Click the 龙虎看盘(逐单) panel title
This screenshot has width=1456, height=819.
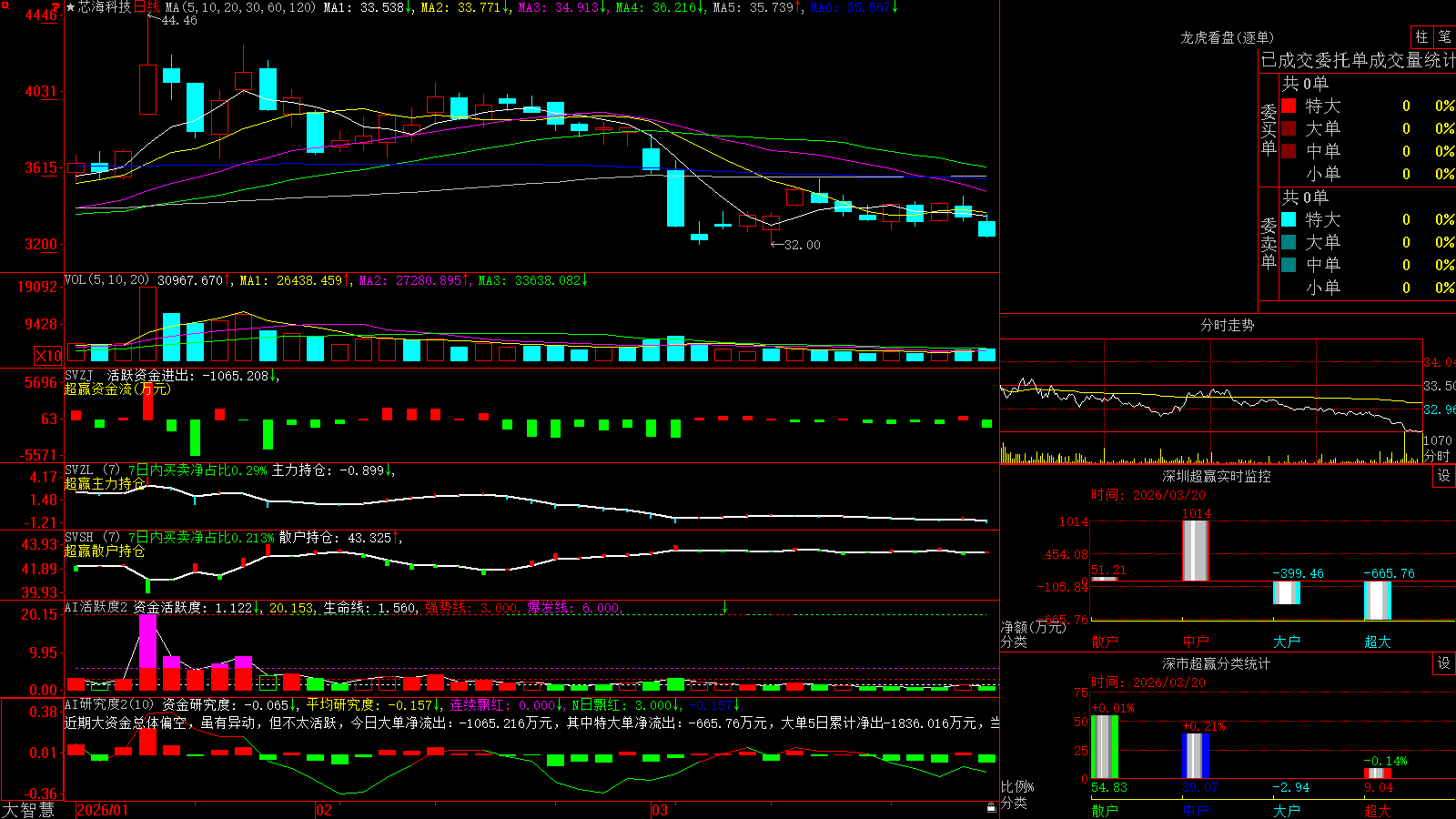[1227, 37]
